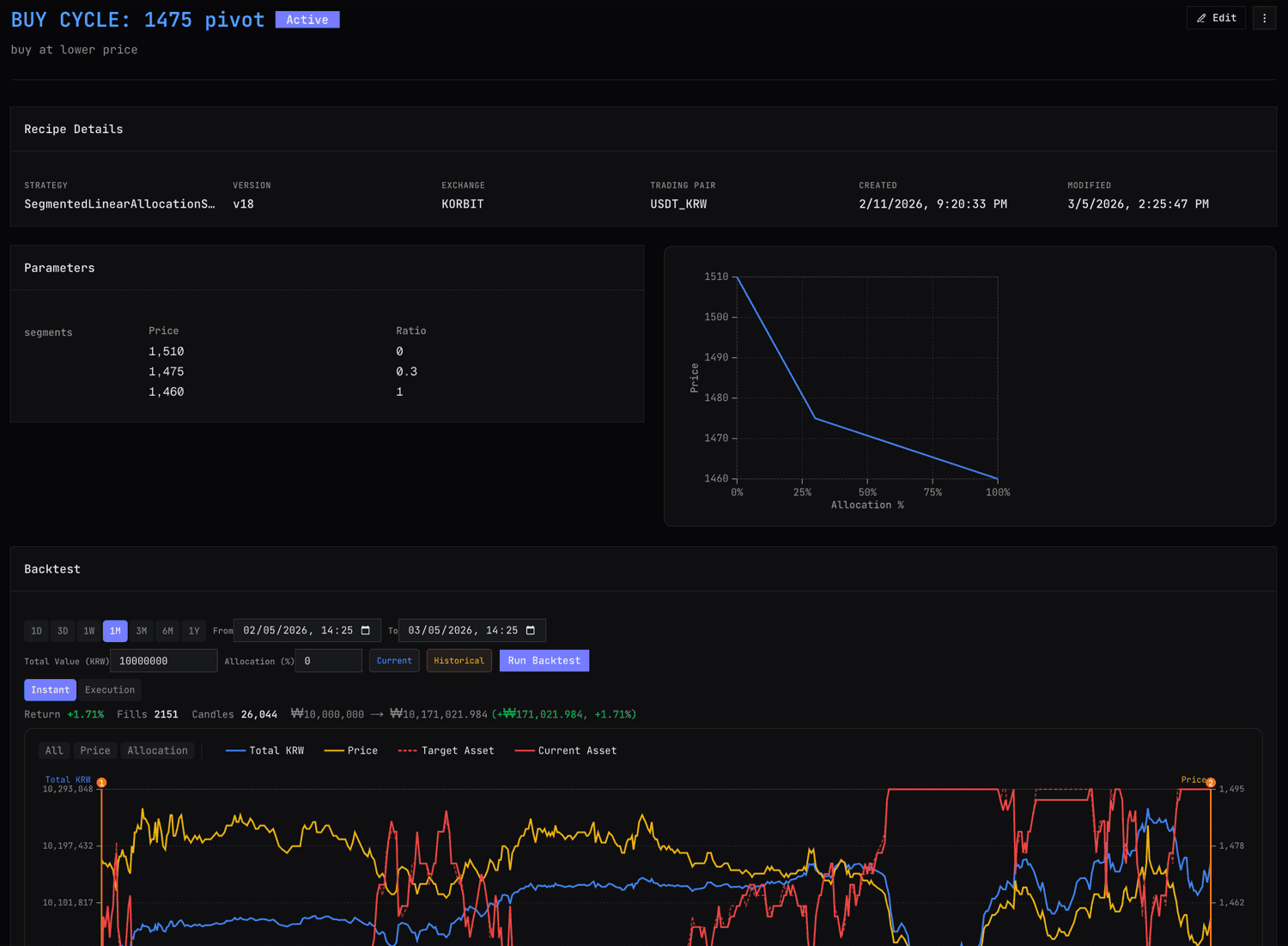Viewport: 1288px width, 946px height.
Task: Switch to Execution backtest mode
Action: click(x=110, y=689)
